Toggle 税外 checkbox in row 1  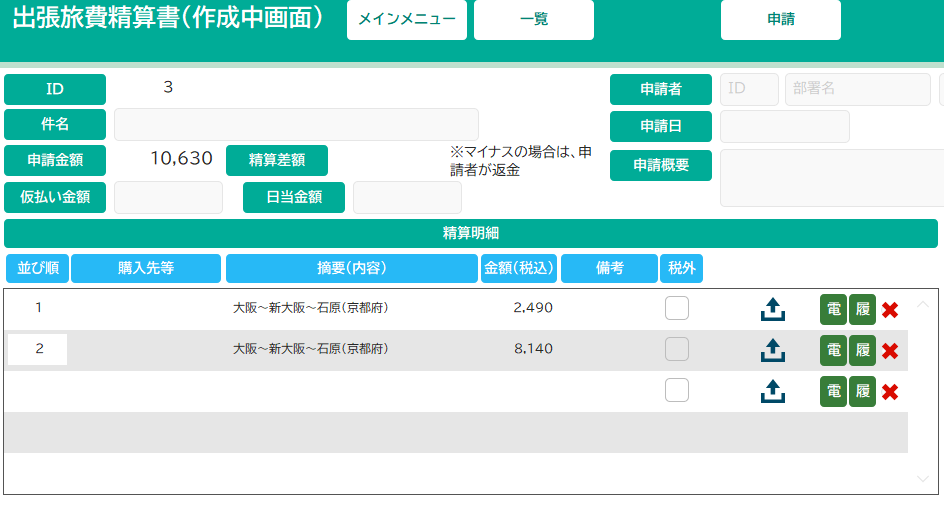pyautogui.click(x=677, y=309)
